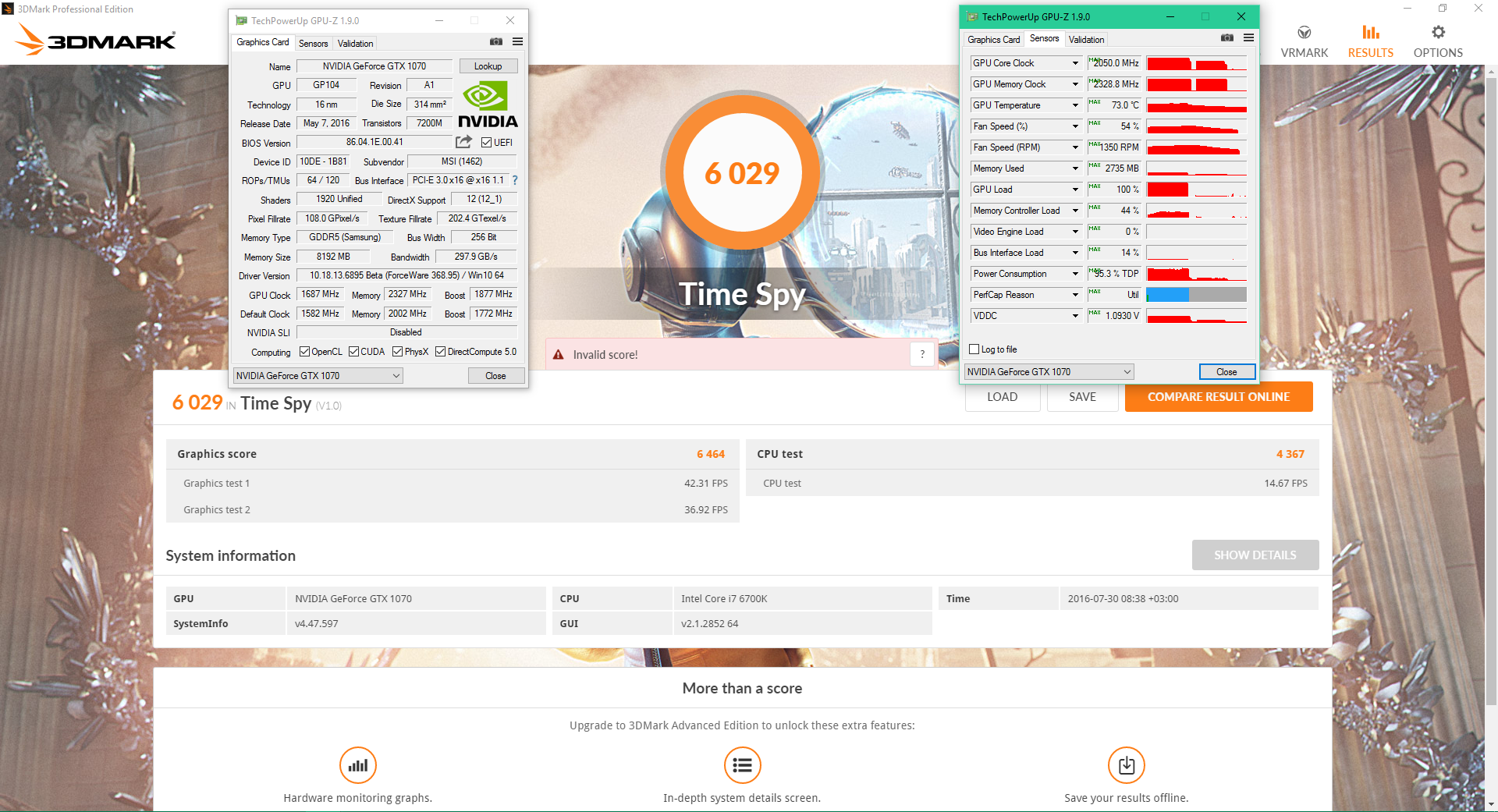Open GPU selector dropdown in left GPU-Z window
This screenshot has height=812, width=1498.
(318, 375)
